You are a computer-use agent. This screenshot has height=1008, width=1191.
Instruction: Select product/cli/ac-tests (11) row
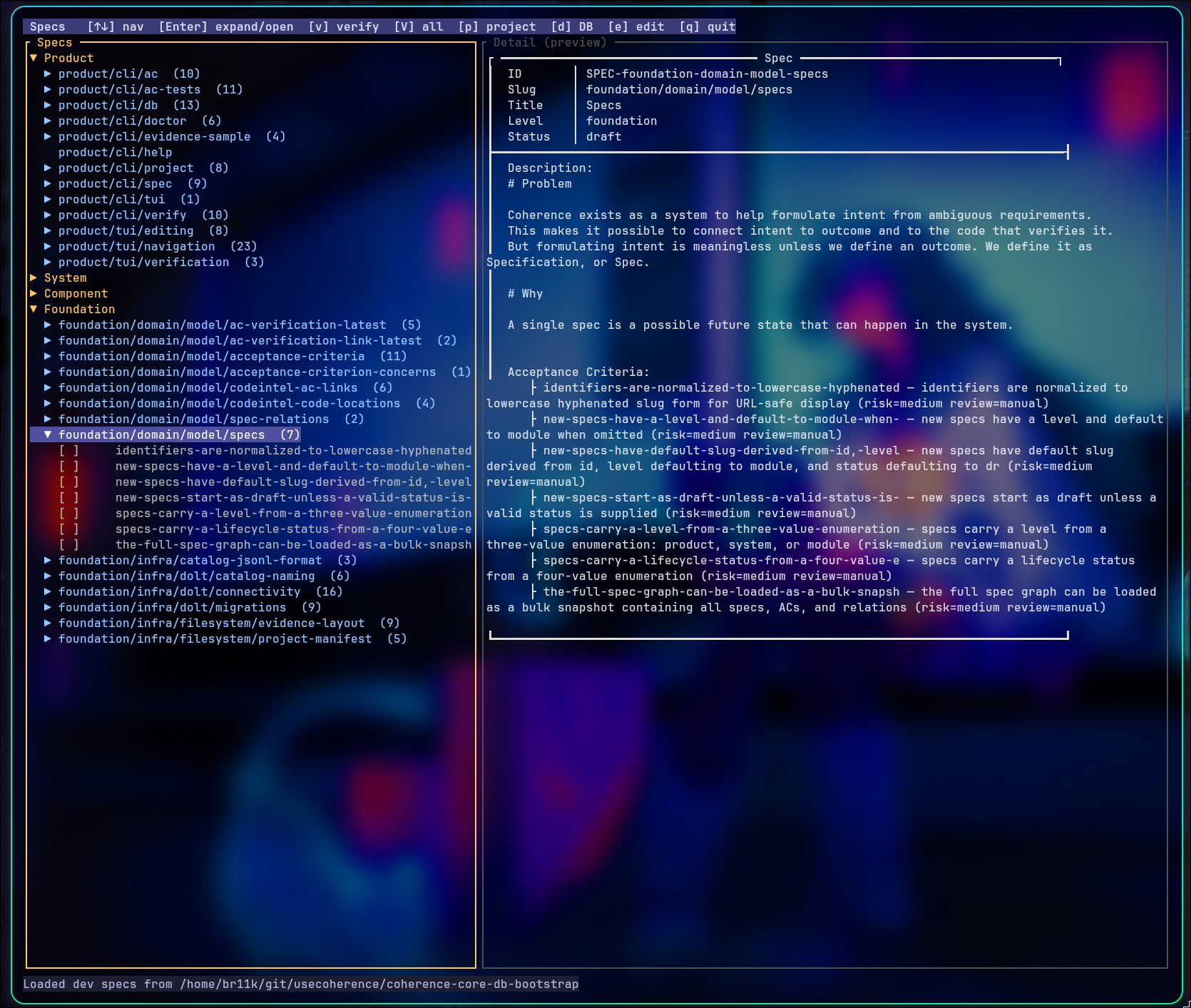click(143, 89)
